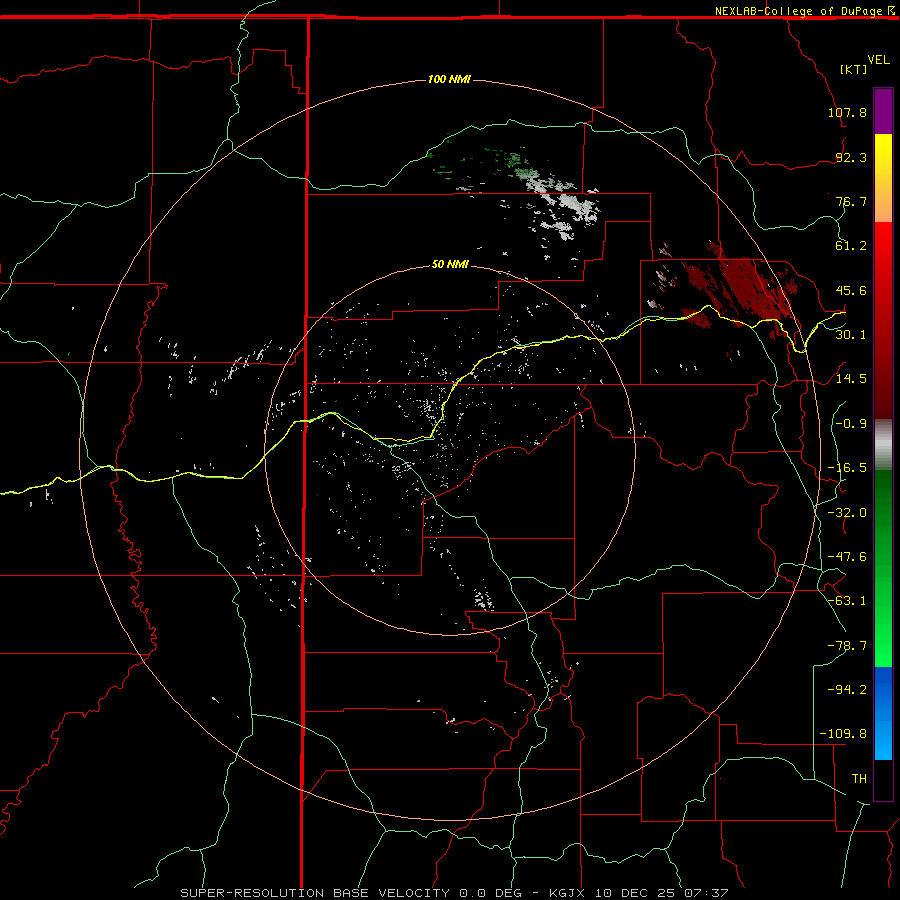Click the yellow-to-orange segment of the color bar
This screenshot has height=900, width=900.
883,178
